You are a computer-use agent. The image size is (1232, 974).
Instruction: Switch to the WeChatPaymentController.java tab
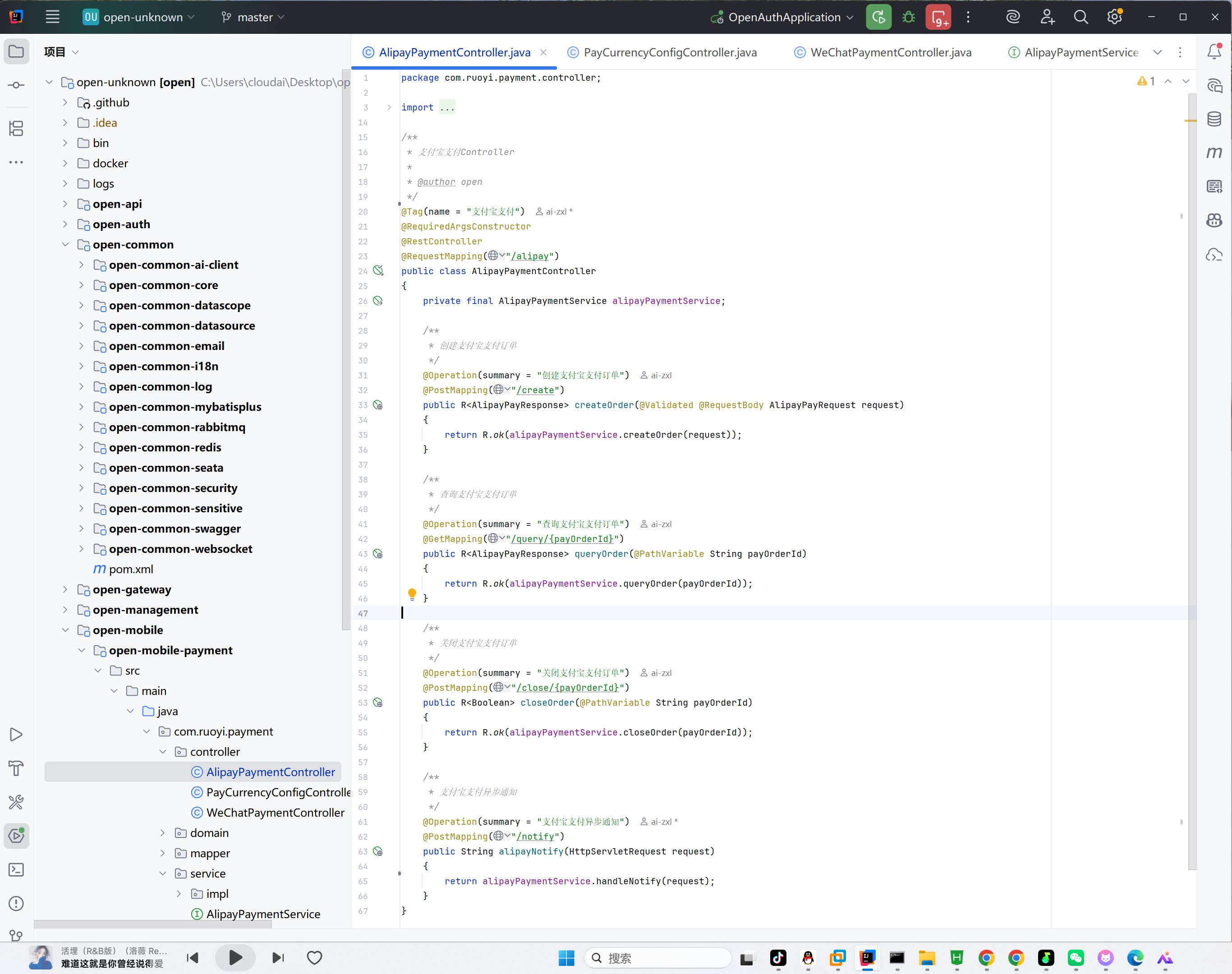883,52
